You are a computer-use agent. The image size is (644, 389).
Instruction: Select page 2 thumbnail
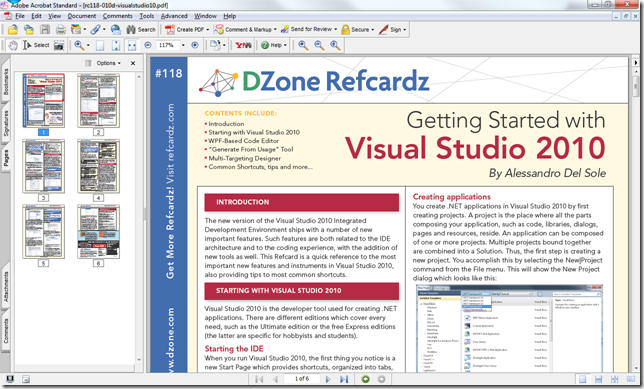click(x=98, y=101)
